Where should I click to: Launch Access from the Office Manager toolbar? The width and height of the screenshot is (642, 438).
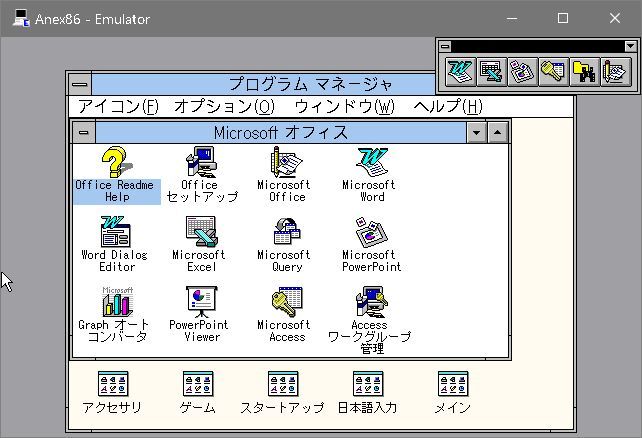tap(554, 71)
